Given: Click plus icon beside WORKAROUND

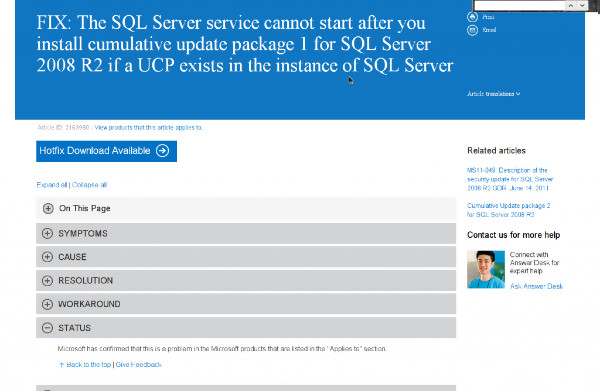Looking at the screenshot, I should coord(47,304).
